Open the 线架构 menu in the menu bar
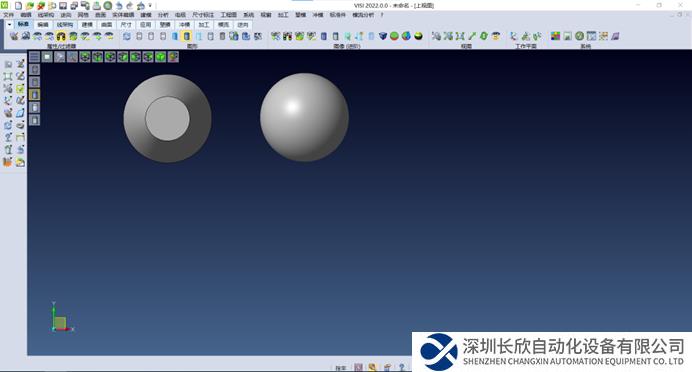This screenshot has height=372, width=692. click(45, 15)
